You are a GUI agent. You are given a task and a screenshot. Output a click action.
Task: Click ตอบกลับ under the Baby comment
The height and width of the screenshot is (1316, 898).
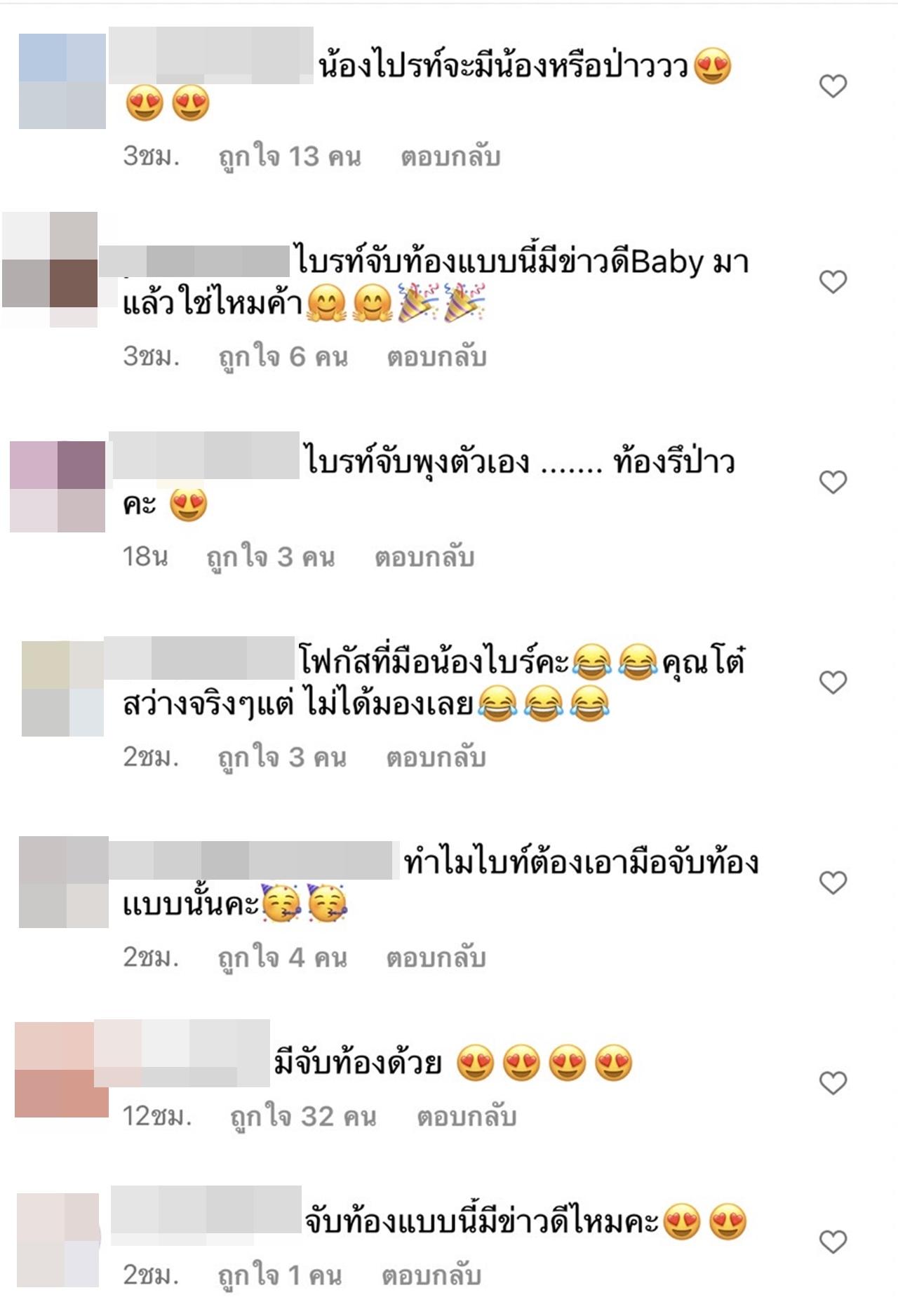tap(436, 358)
